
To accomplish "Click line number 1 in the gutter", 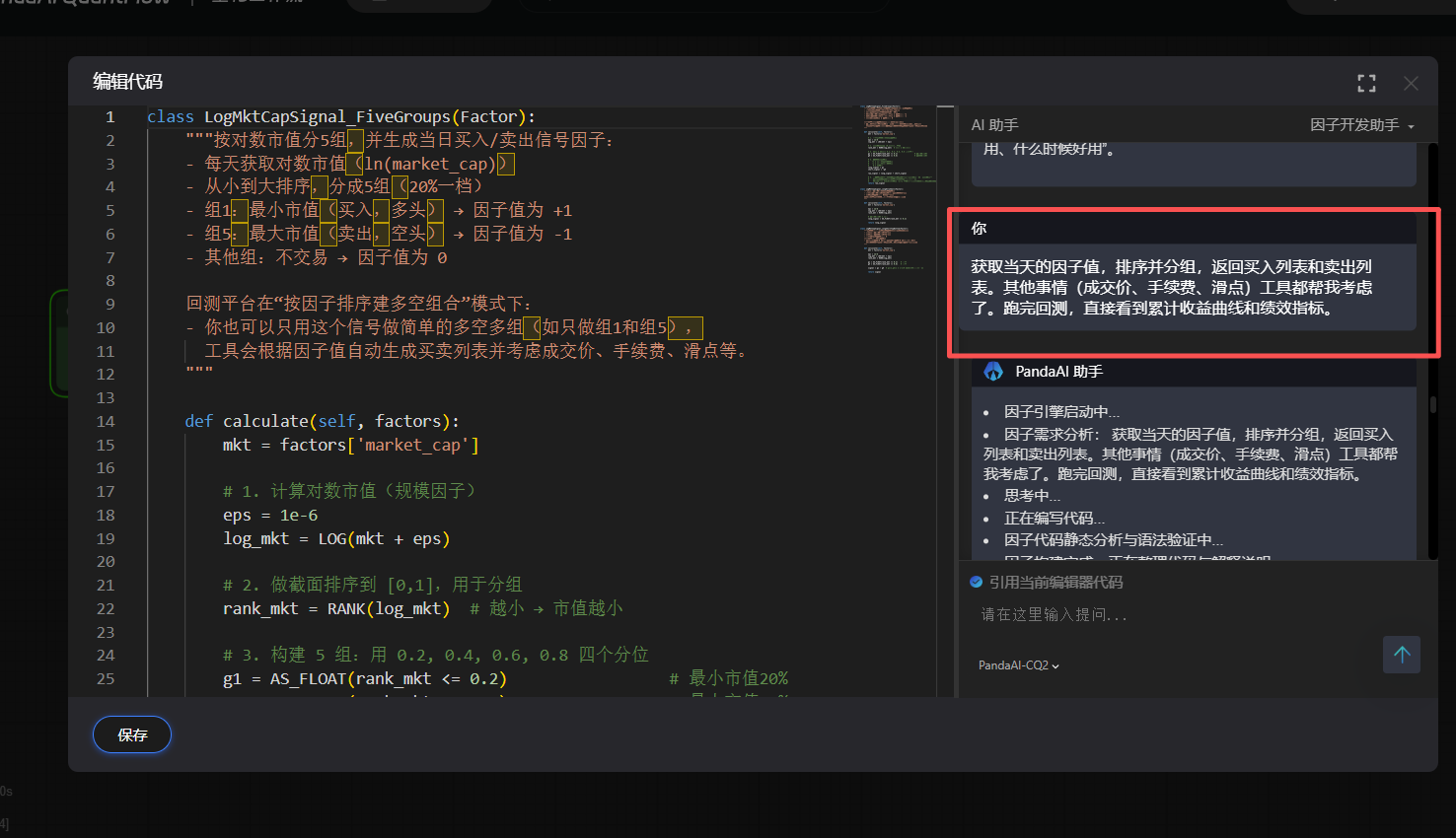I will (x=110, y=117).
